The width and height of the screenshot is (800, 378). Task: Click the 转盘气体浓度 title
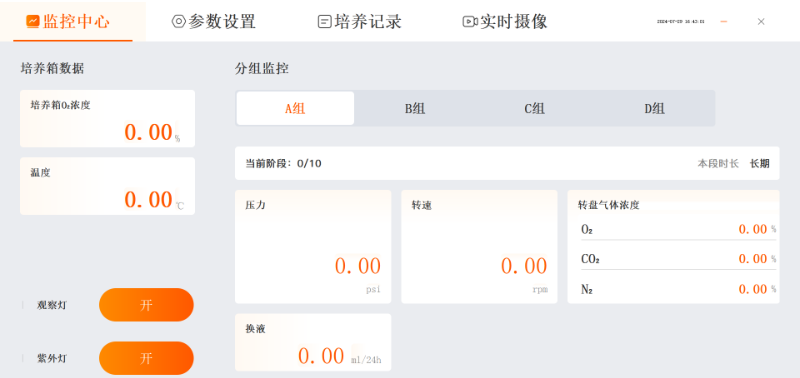tap(609, 205)
